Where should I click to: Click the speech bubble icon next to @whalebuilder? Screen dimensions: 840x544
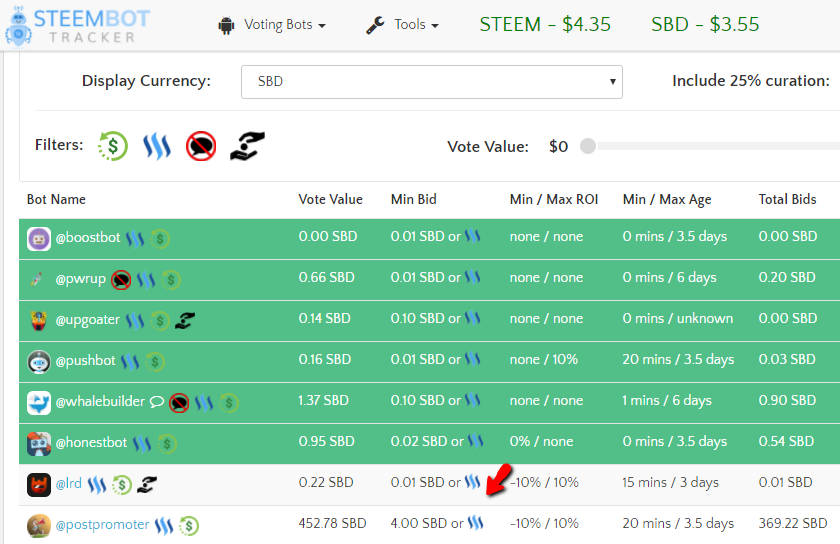[156, 402]
